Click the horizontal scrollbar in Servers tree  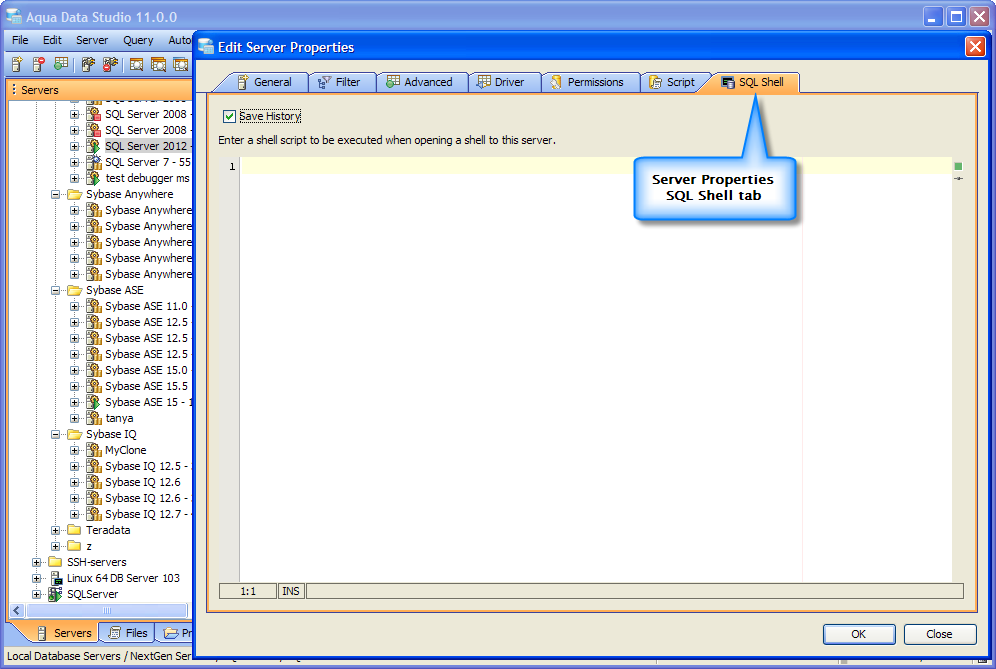click(107, 611)
